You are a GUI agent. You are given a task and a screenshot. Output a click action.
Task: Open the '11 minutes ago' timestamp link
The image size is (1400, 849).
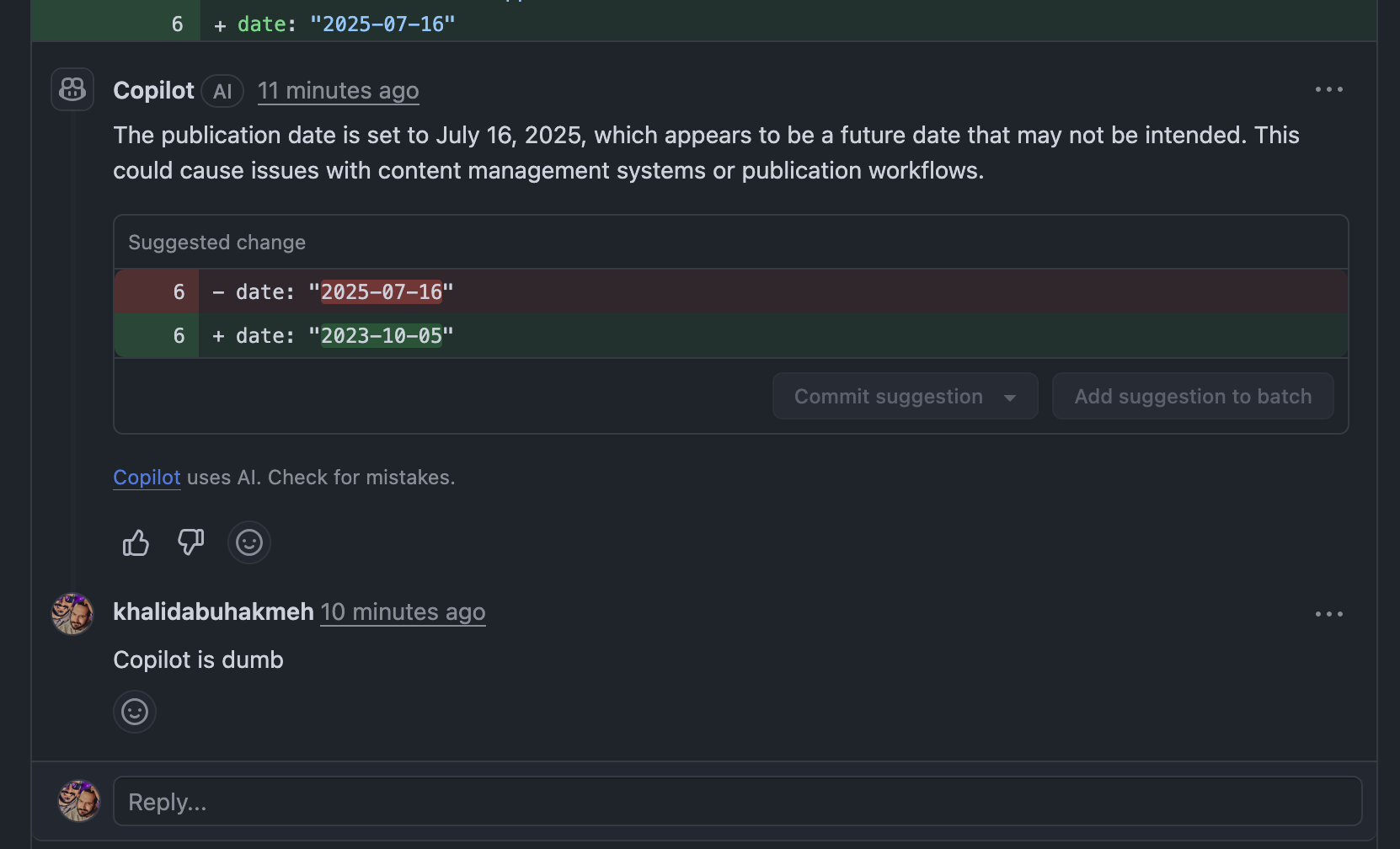click(x=338, y=91)
